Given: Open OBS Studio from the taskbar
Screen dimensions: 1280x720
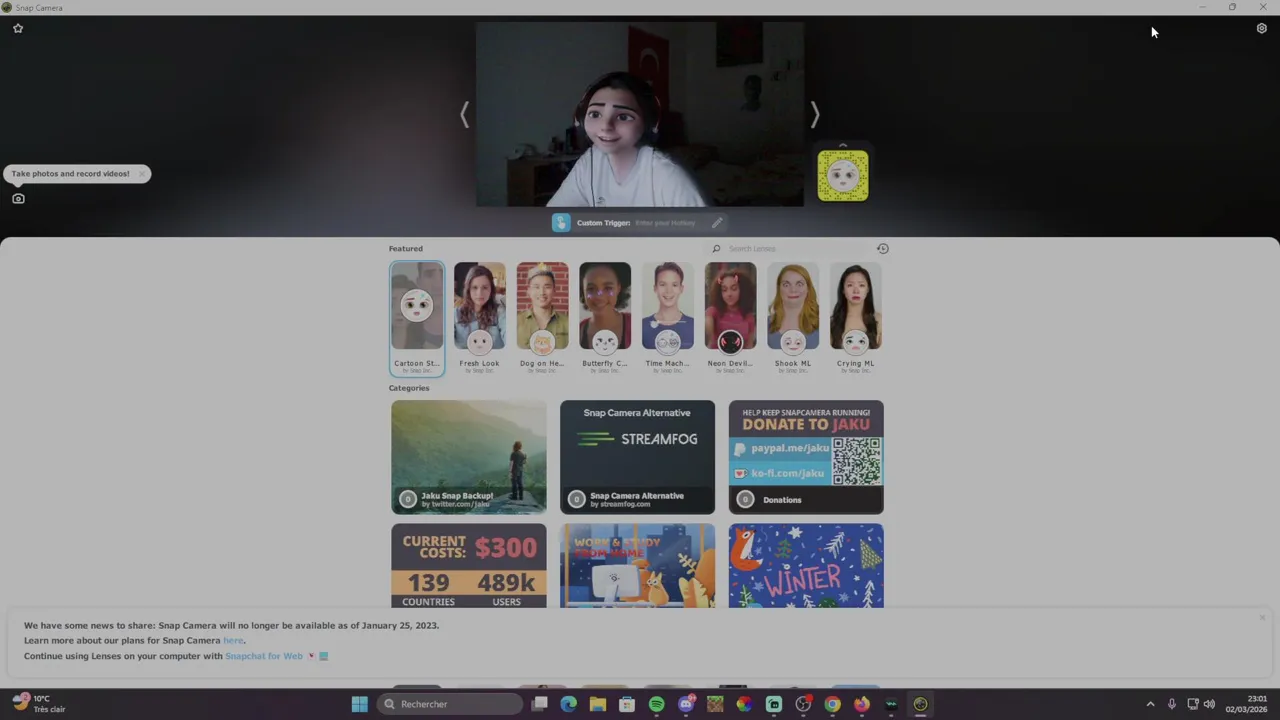Looking at the screenshot, I should point(803,704).
